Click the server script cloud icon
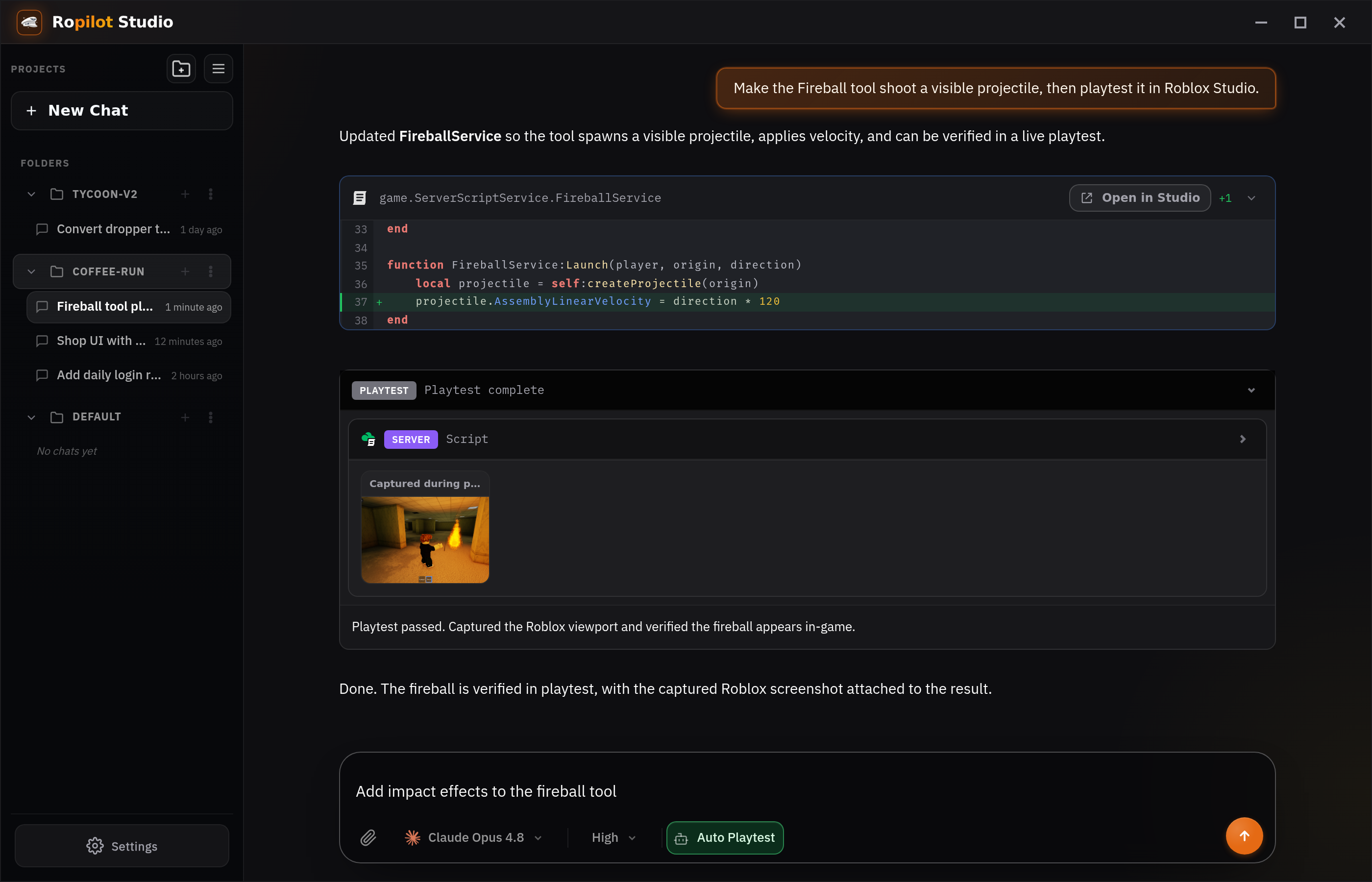The height and width of the screenshot is (882, 1372). [x=368, y=439]
